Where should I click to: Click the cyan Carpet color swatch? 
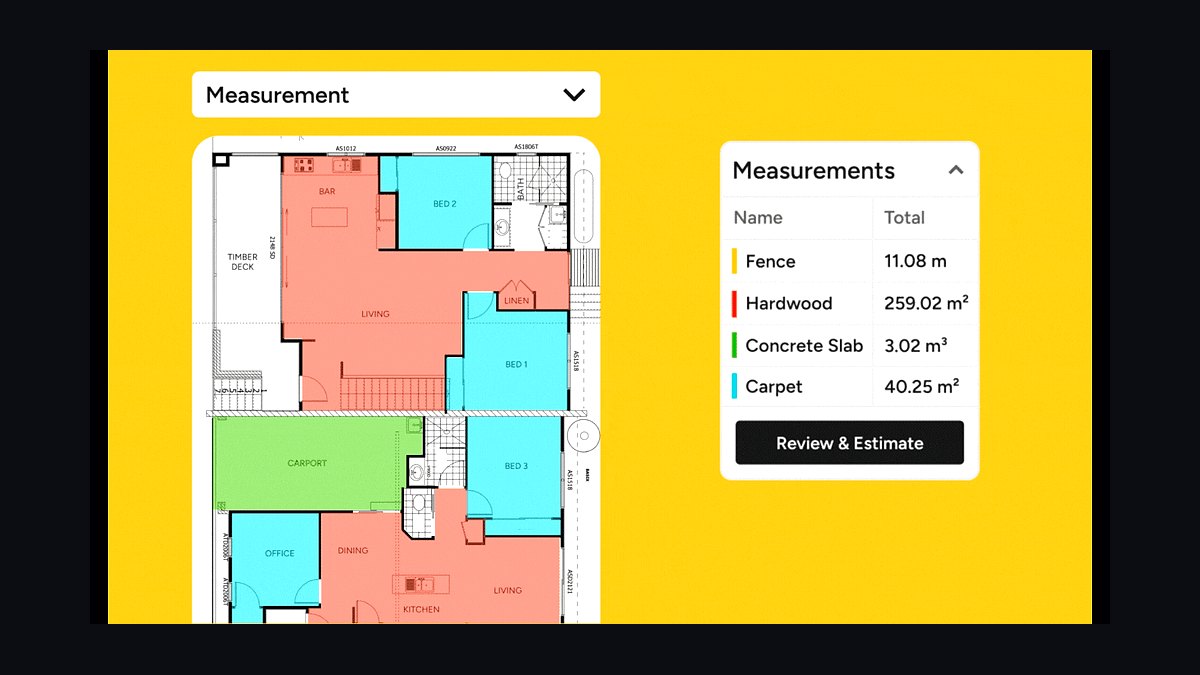(x=735, y=386)
